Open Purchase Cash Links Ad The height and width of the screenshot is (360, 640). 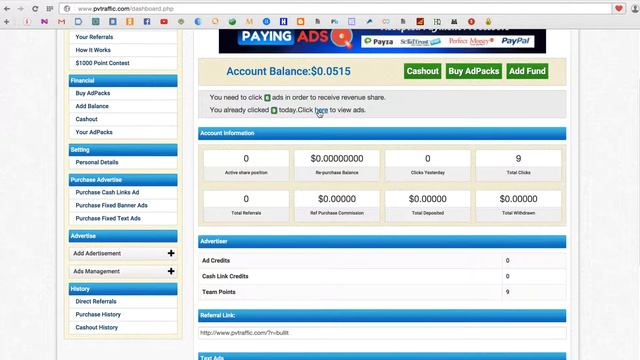click(107, 192)
